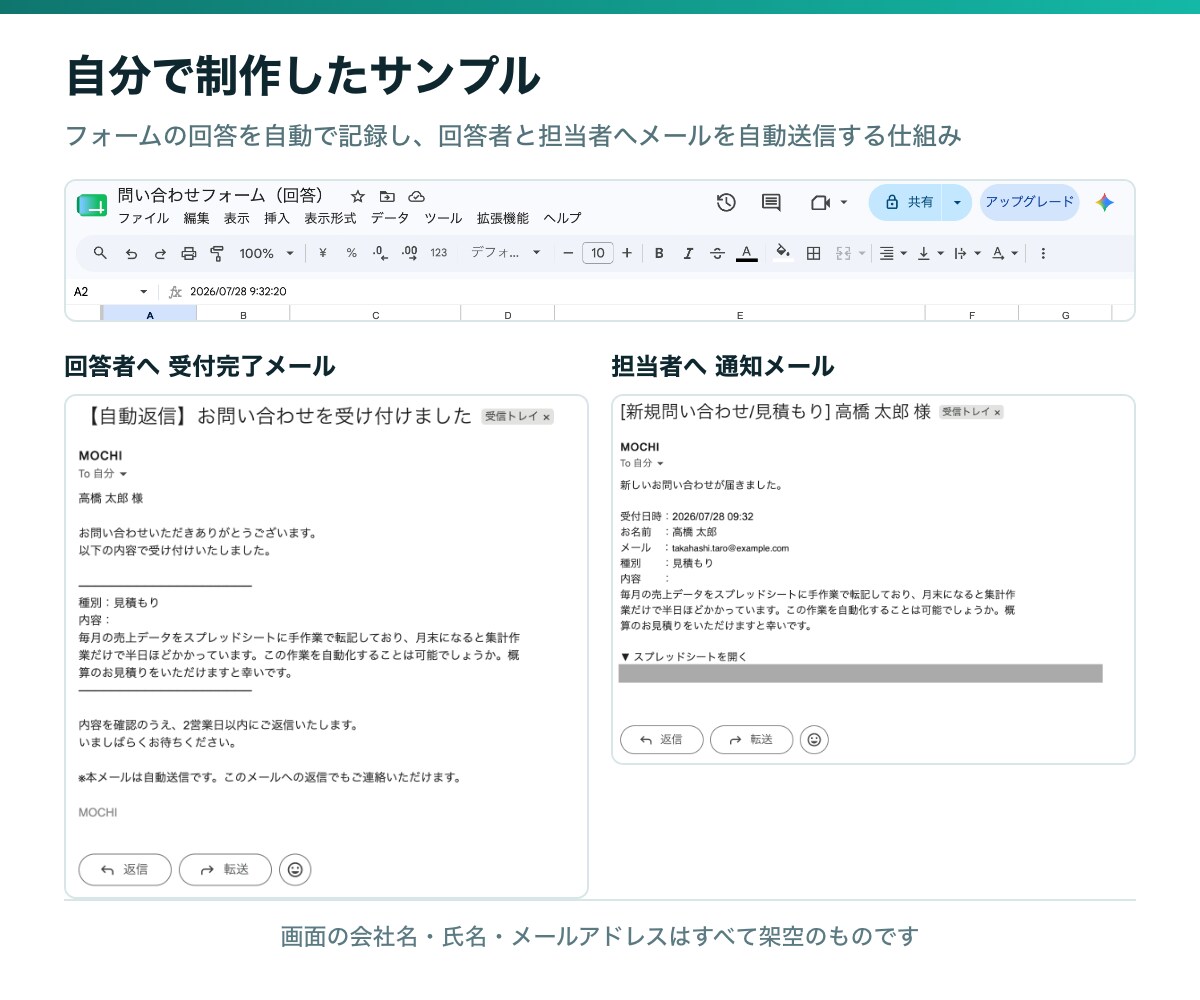Add emoji reaction in 通知メール email
1200x1000 pixels.
coord(814,740)
